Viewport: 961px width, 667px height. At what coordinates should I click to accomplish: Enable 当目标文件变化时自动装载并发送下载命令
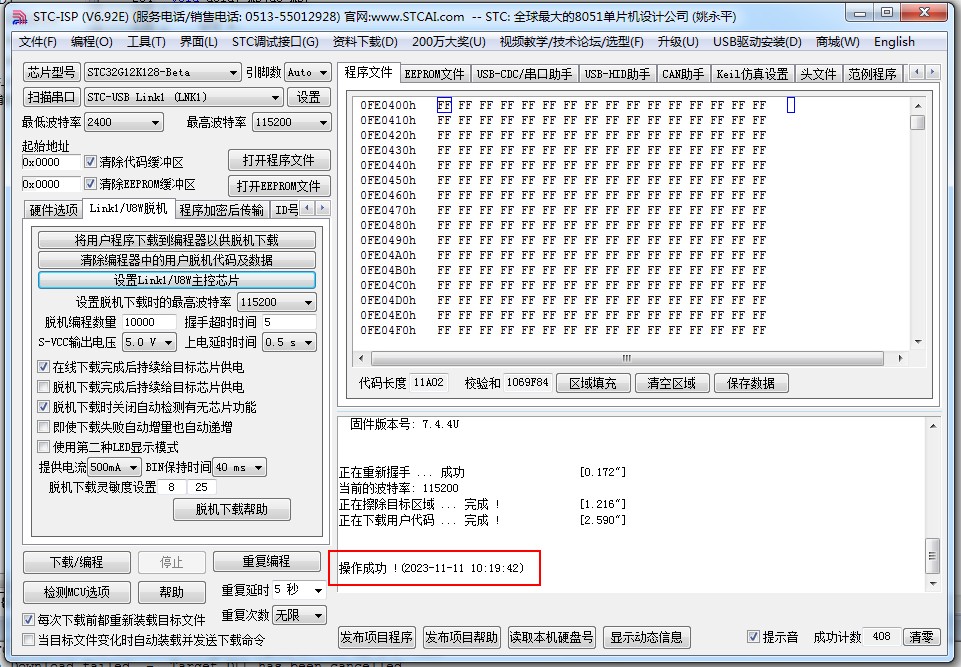point(28,640)
